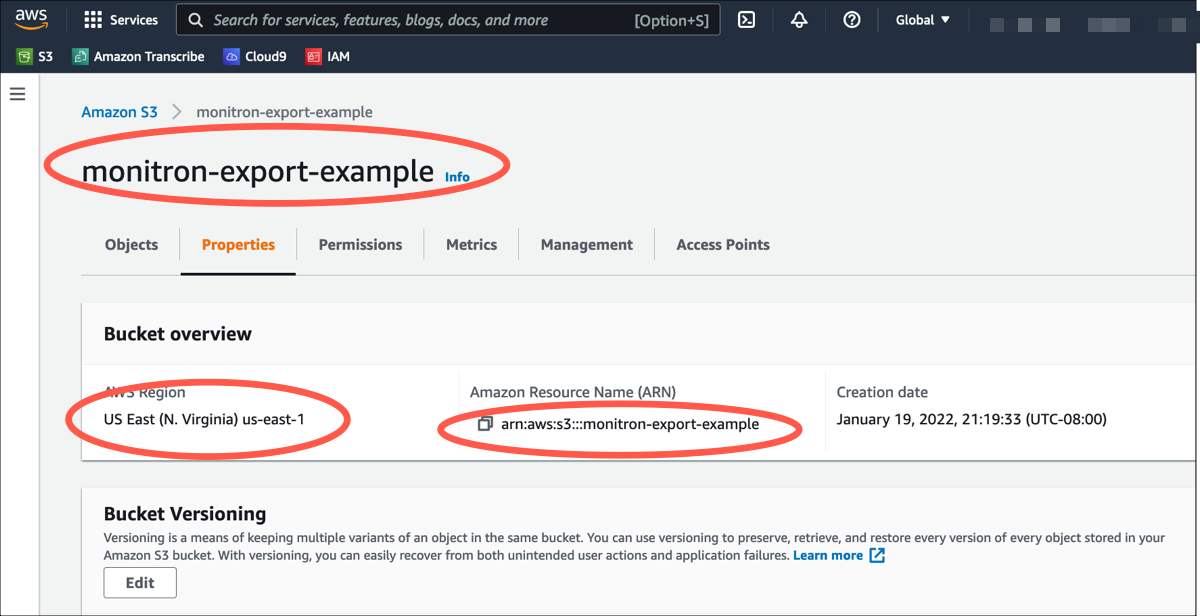
Task: Open the Learn more versioning link
Action: [x=830, y=555]
